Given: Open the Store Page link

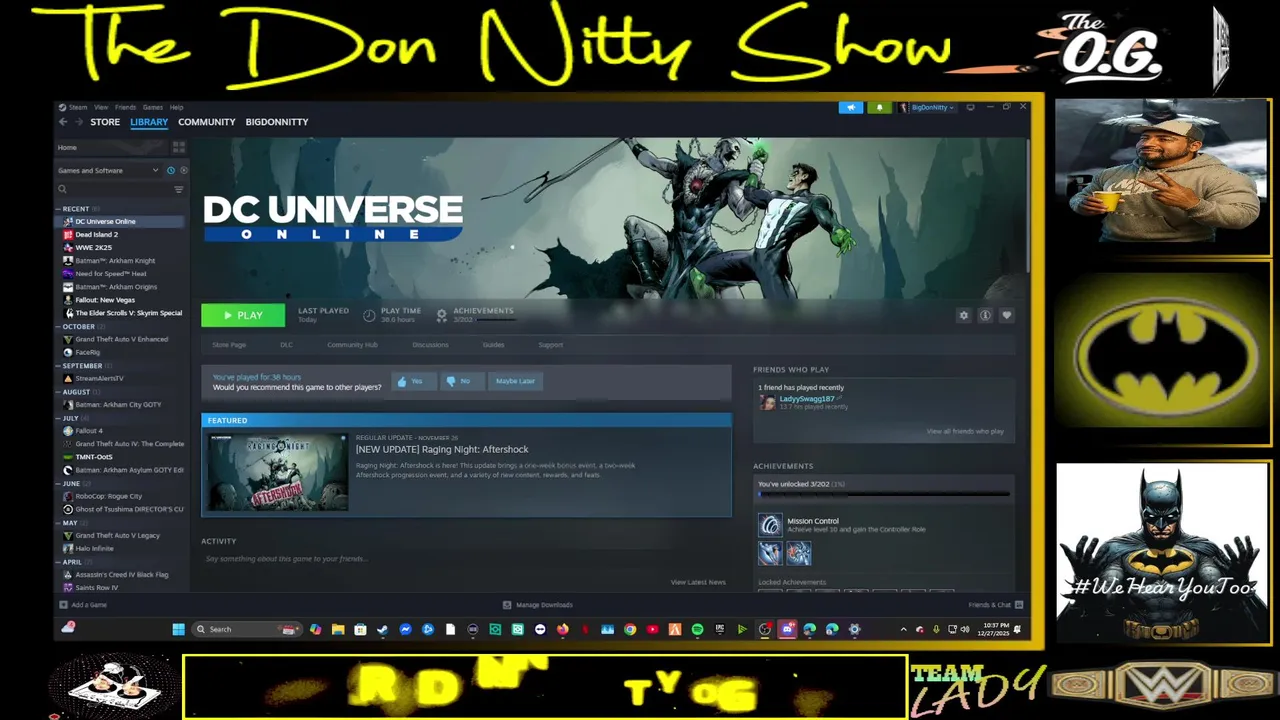Looking at the screenshot, I should pos(229,345).
